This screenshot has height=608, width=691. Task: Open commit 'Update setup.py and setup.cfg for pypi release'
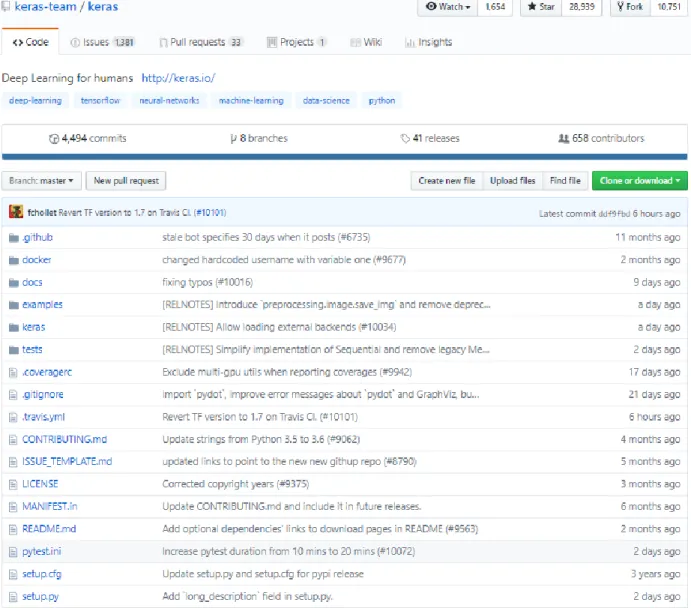pos(263,574)
